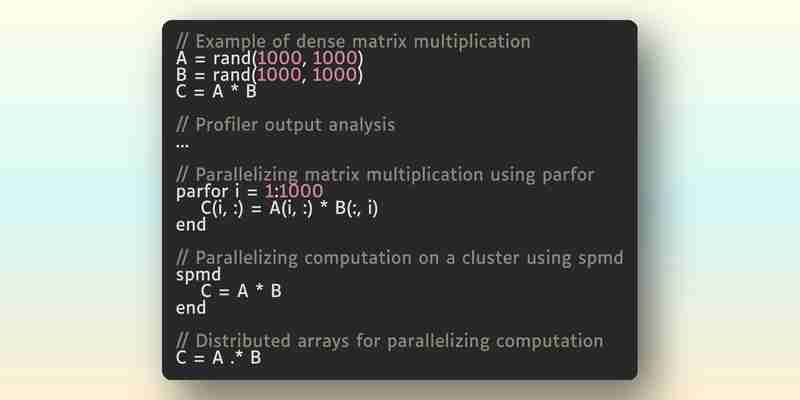
Task: Click the end keyword after spmd block
Action: point(191,308)
